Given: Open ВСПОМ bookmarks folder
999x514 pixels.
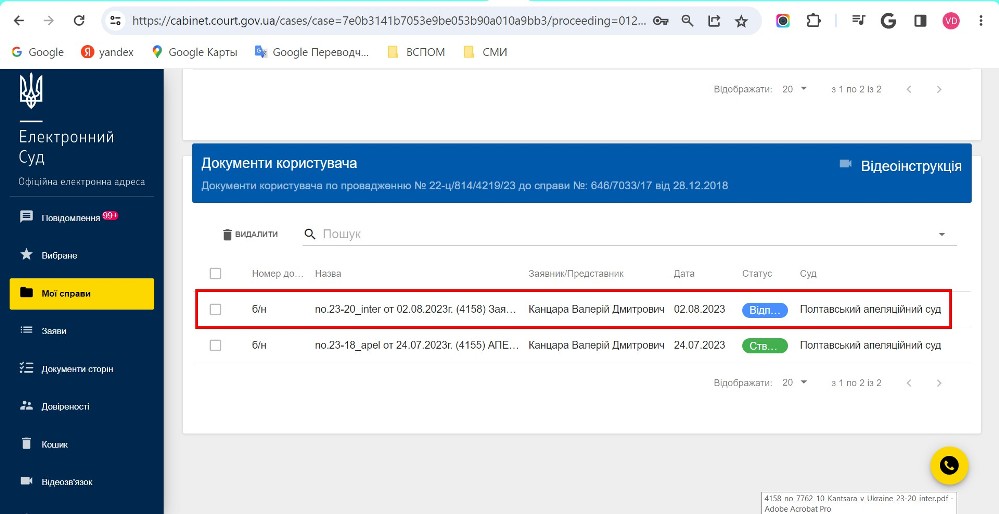Looking at the screenshot, I should [416, 52].
